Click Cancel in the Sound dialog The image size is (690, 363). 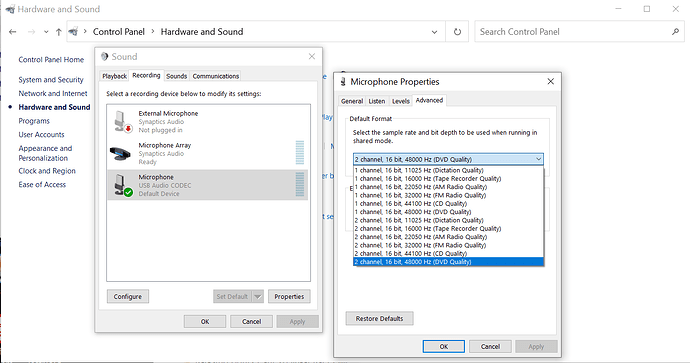(251, 322)
